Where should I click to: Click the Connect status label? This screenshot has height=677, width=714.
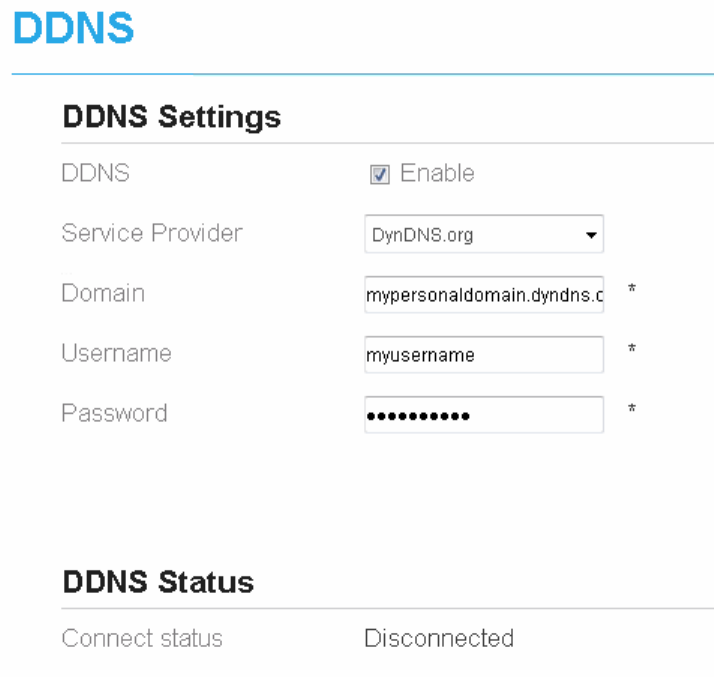click(142, 638)
